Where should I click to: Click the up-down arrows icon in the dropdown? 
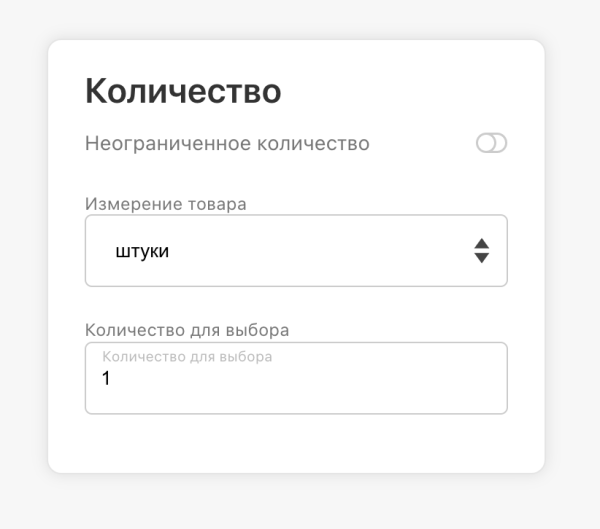coord(481,251)
